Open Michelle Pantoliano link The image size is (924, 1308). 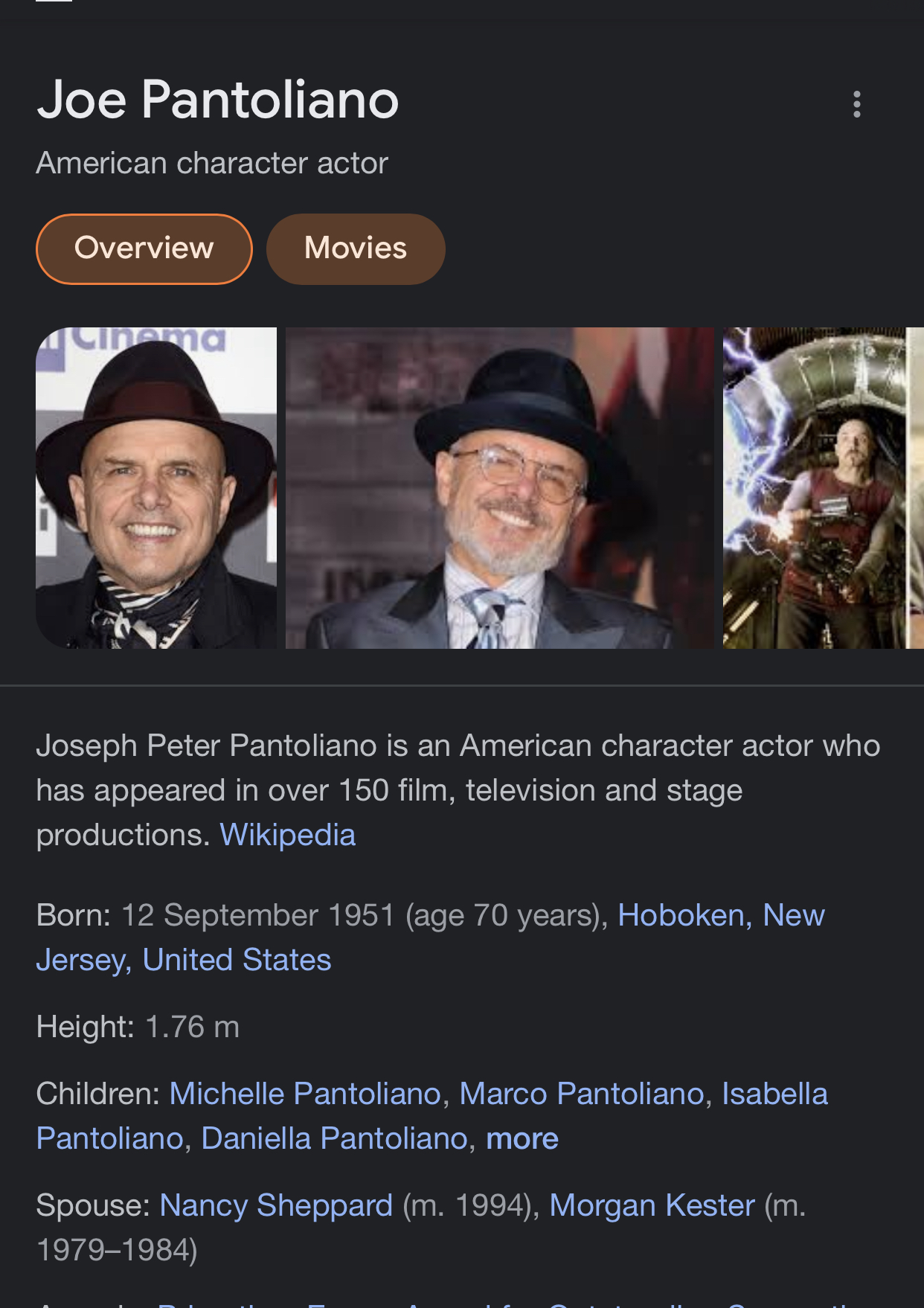pos(305,1094)
